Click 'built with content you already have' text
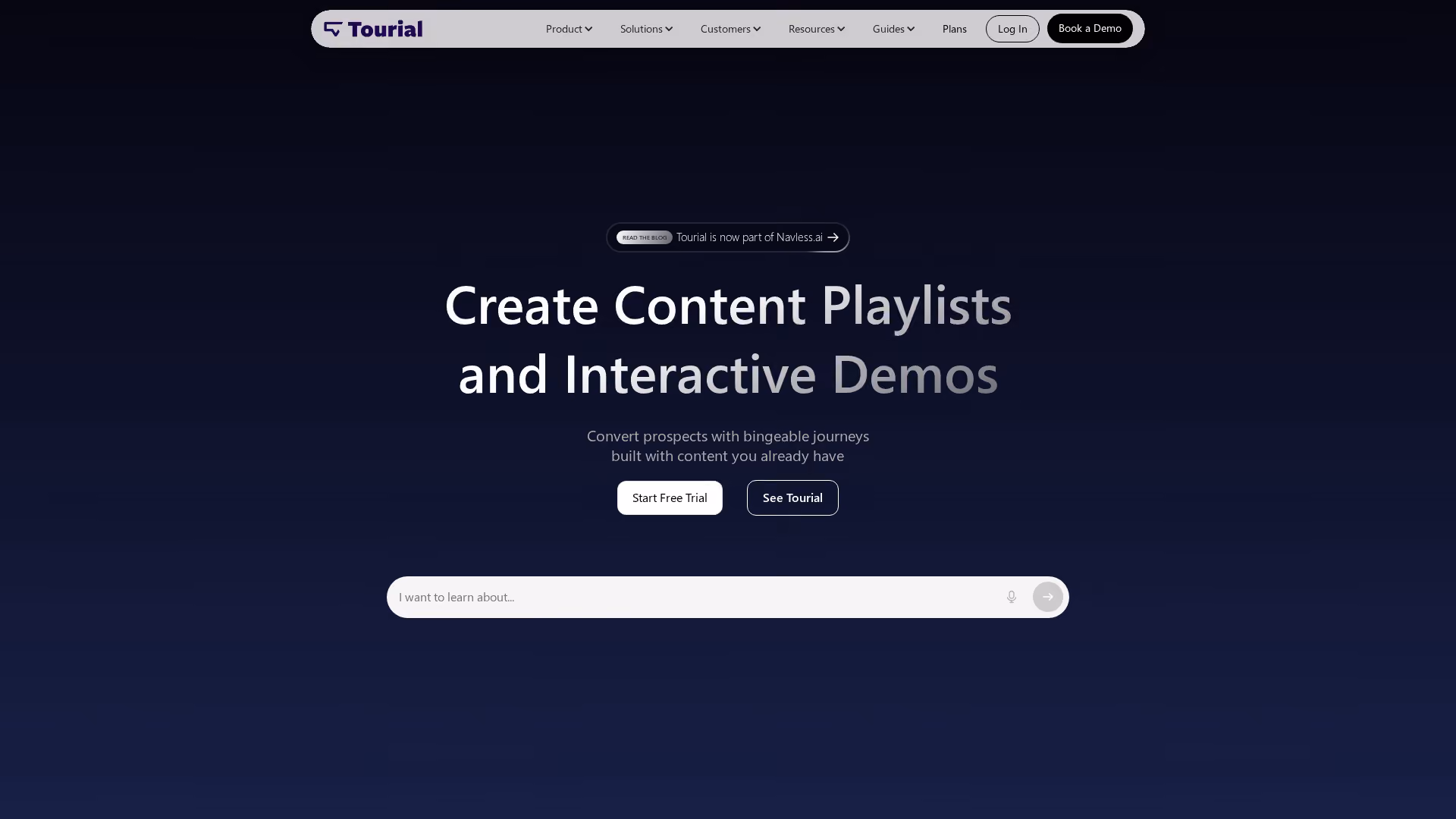1456x819 pixels. pyautogui.click(x=727, y=456)
